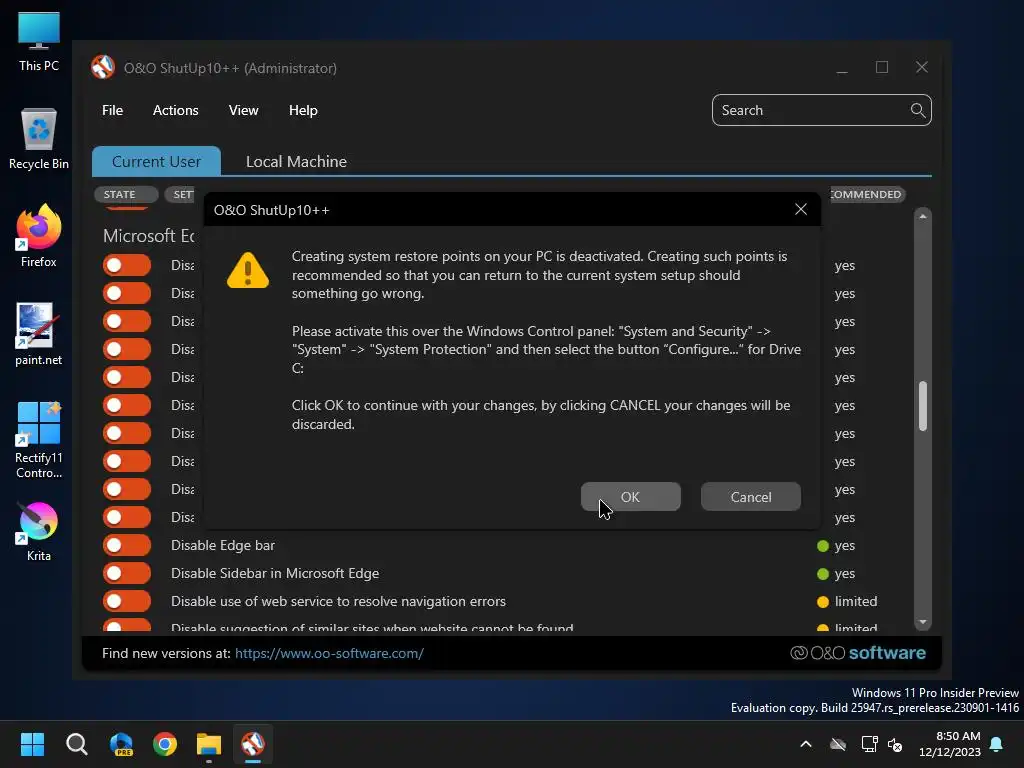Select Disable Edge bar text
Image resolution: width=1024 pixels, height=768 pixels.
pyautogui.click(x=223, y=545)
